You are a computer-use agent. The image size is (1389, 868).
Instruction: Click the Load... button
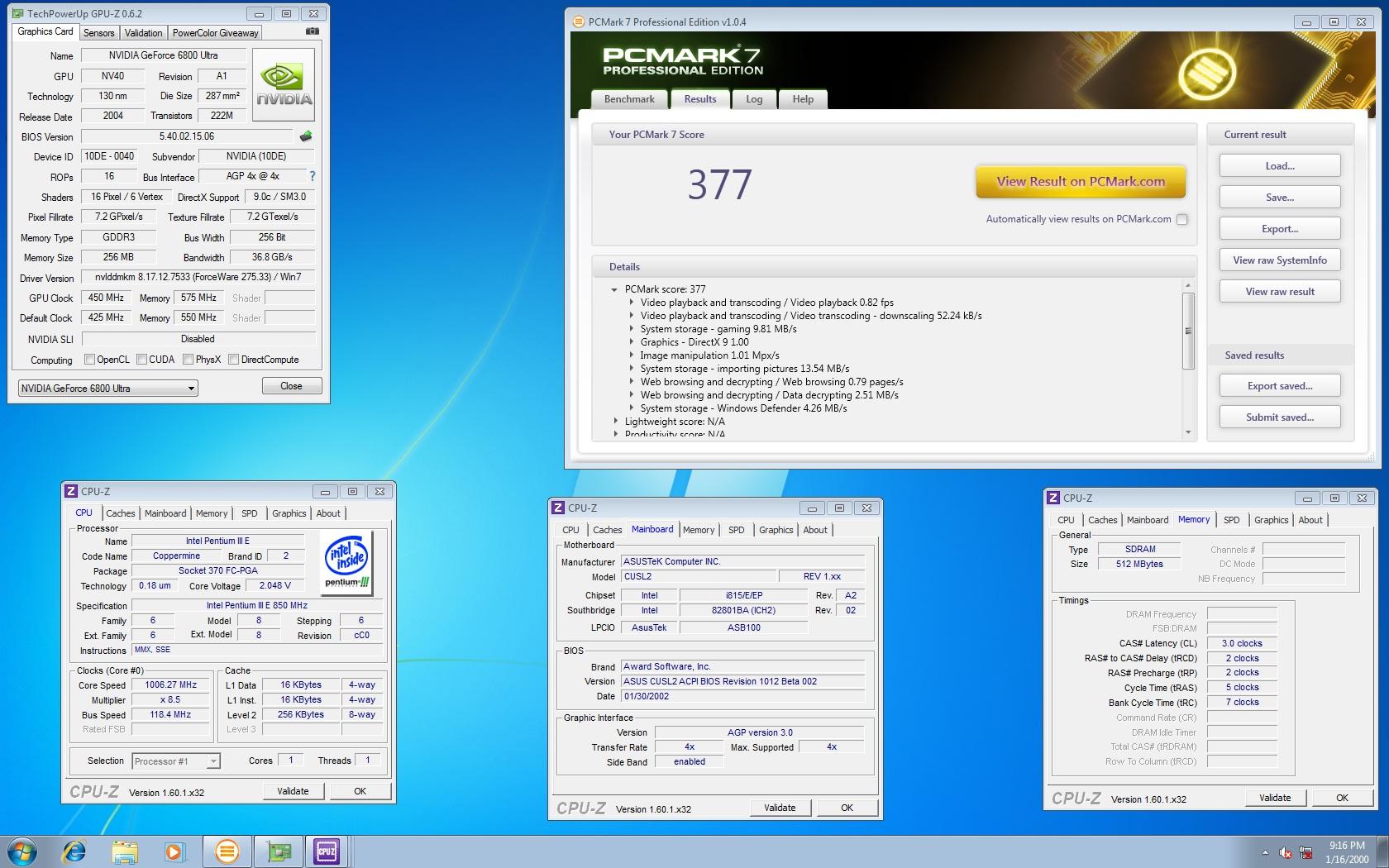point(1280,166)
